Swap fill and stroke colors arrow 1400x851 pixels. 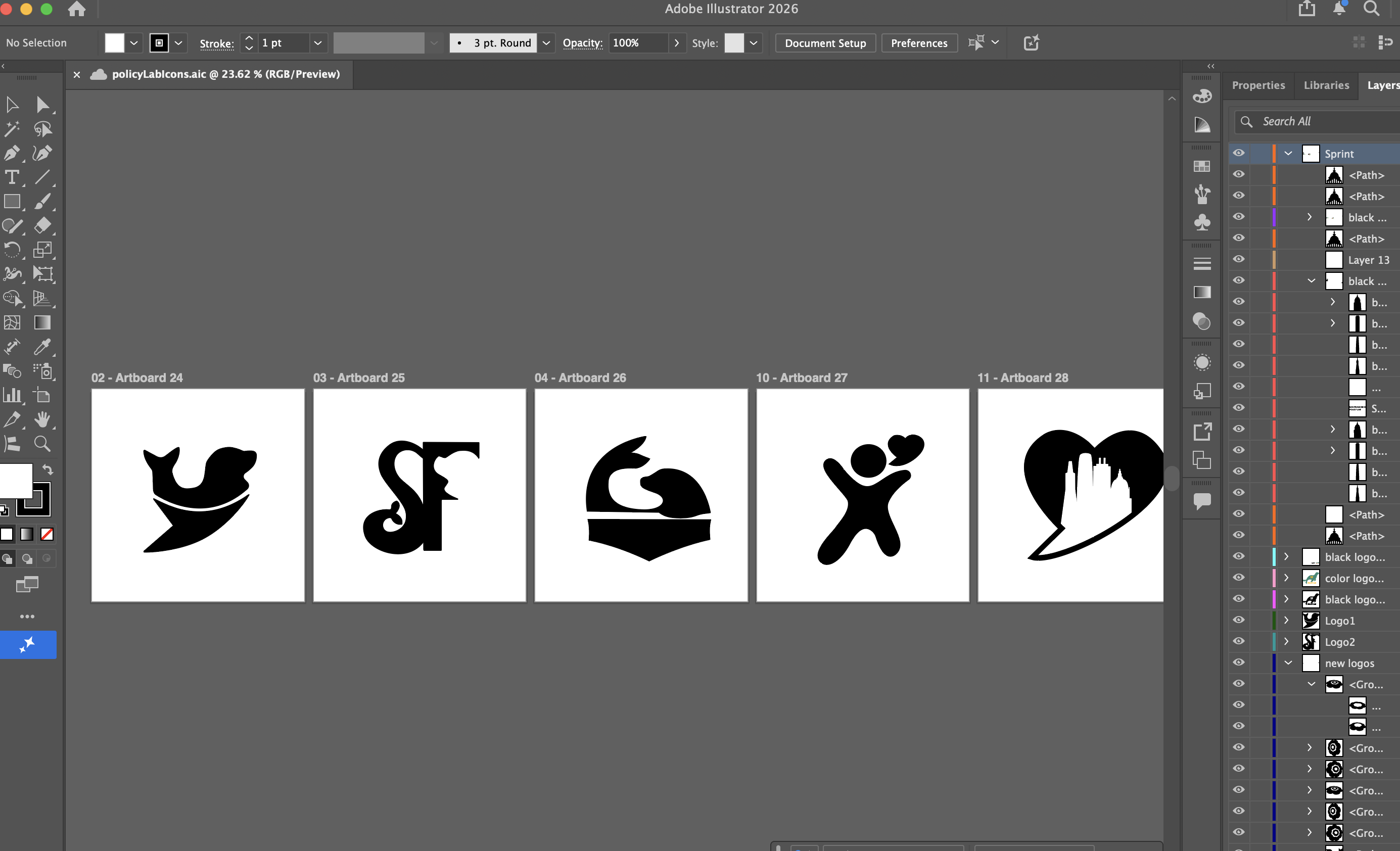tap(49, 470)
